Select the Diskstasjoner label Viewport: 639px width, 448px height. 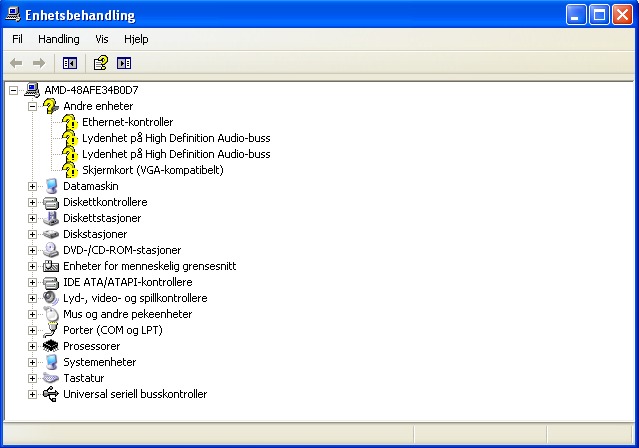(95, 234)
